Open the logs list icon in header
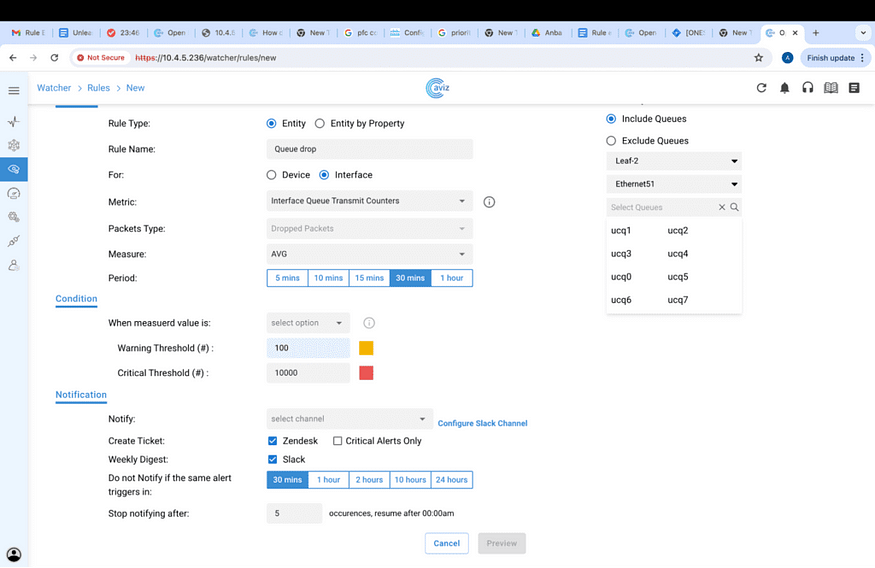The height and width of the screenshot is (568, 875). pyautogui.click(x=854, y=88)
